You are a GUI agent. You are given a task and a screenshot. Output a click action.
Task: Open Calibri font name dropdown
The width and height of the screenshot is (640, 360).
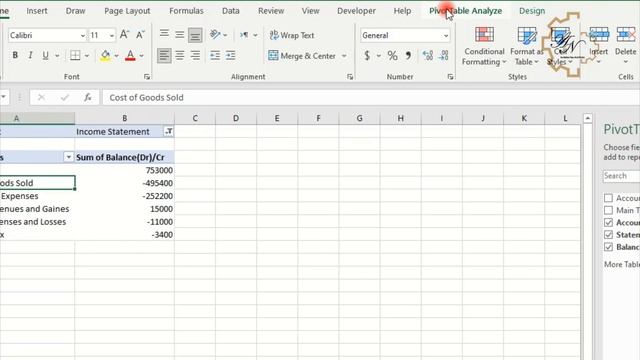coord(82,36)
